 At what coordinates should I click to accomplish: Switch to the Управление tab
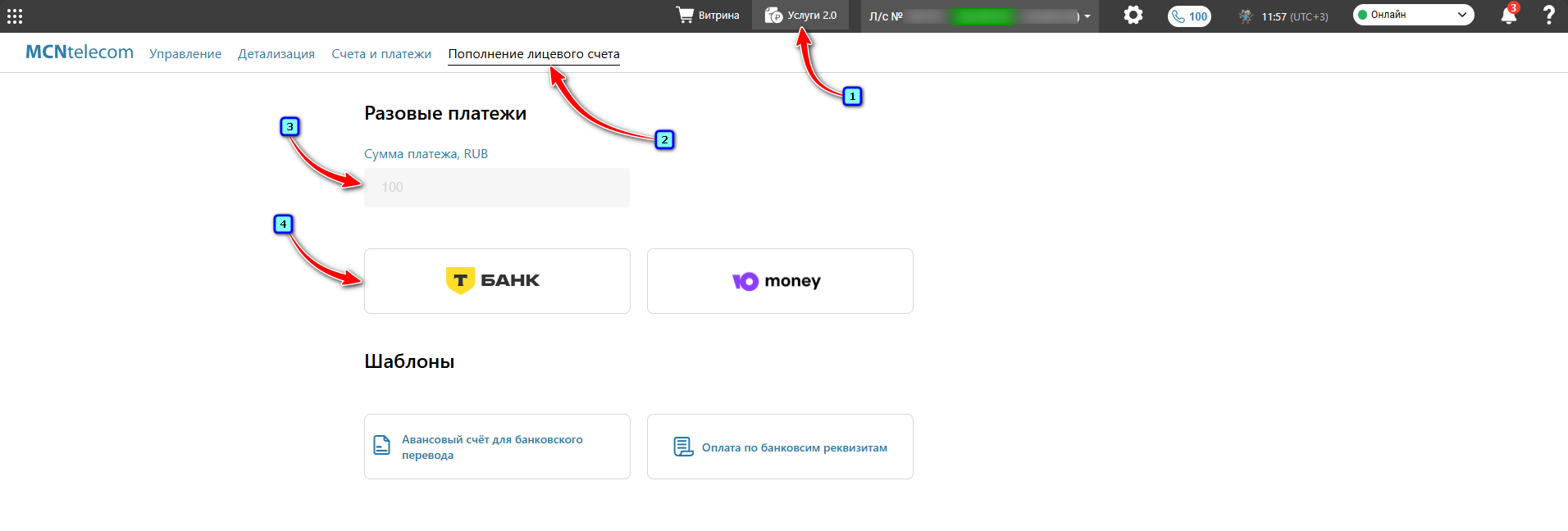(x=185, y=54)
